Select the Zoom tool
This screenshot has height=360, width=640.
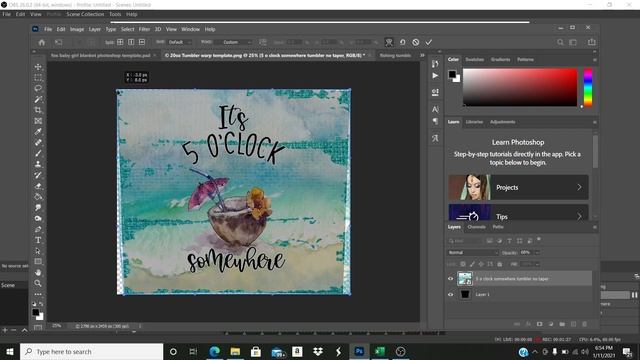point(38,283)
